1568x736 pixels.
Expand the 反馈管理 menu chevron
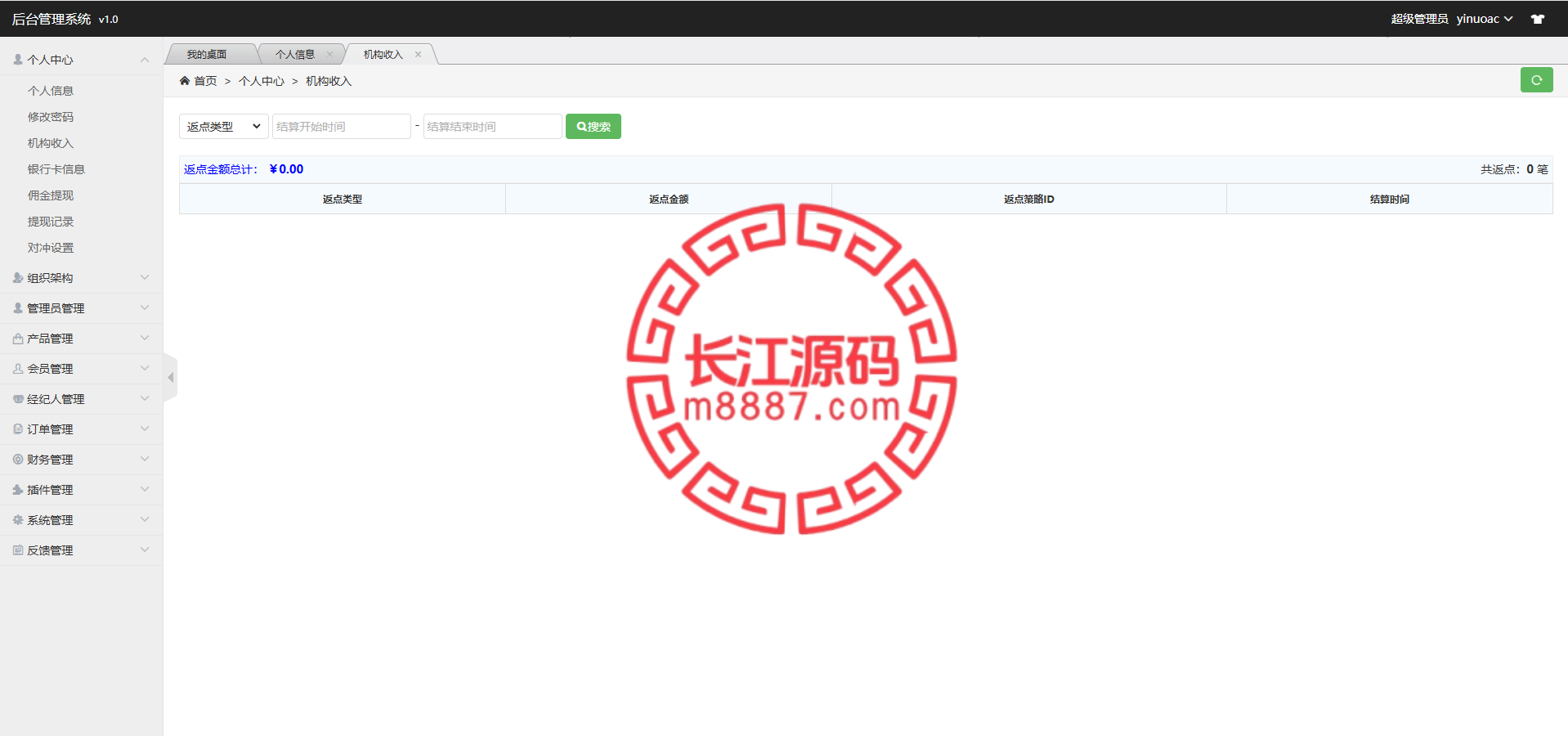pyautogui.click(x=145, y=550)
